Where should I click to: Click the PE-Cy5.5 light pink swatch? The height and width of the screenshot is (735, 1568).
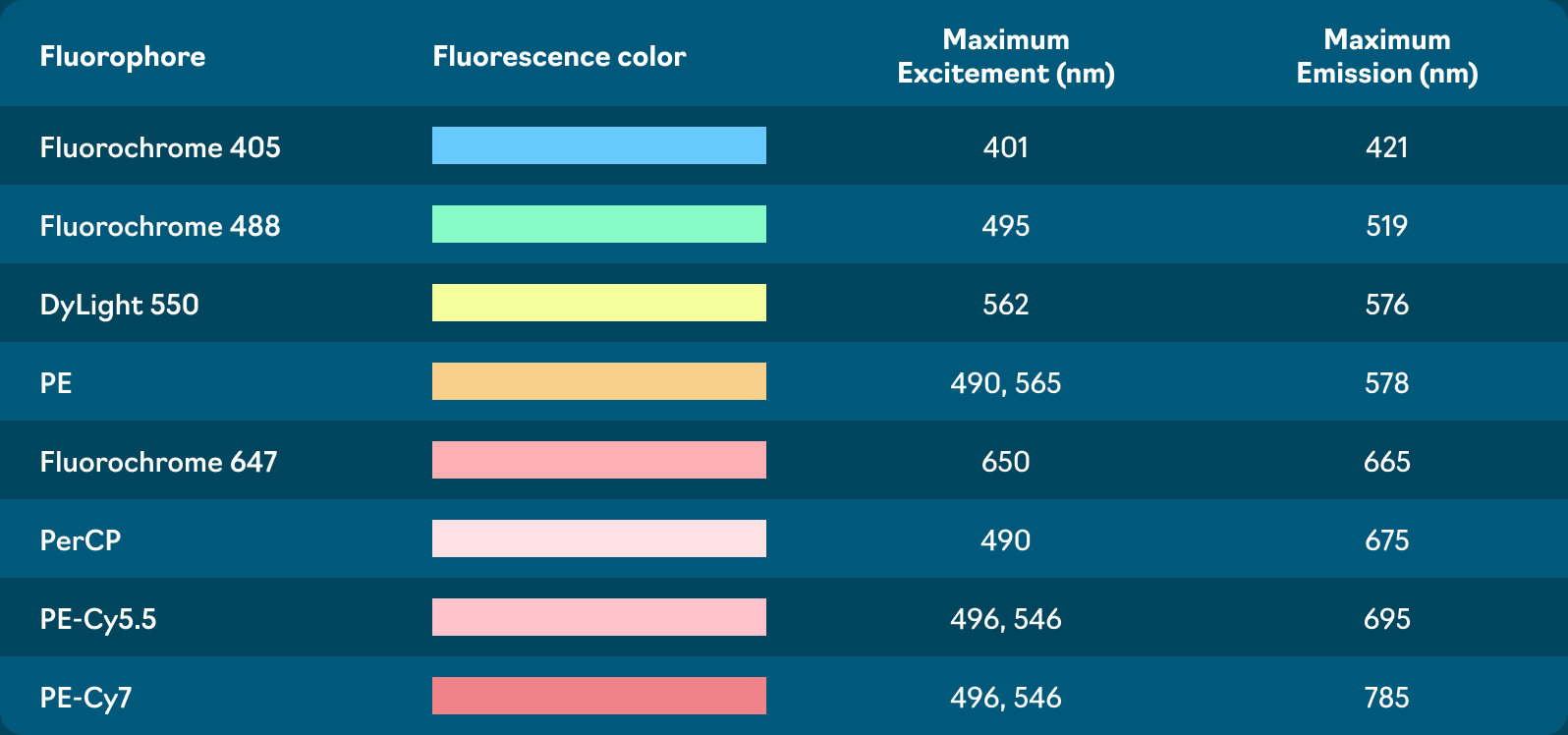(x=598, y=617)
